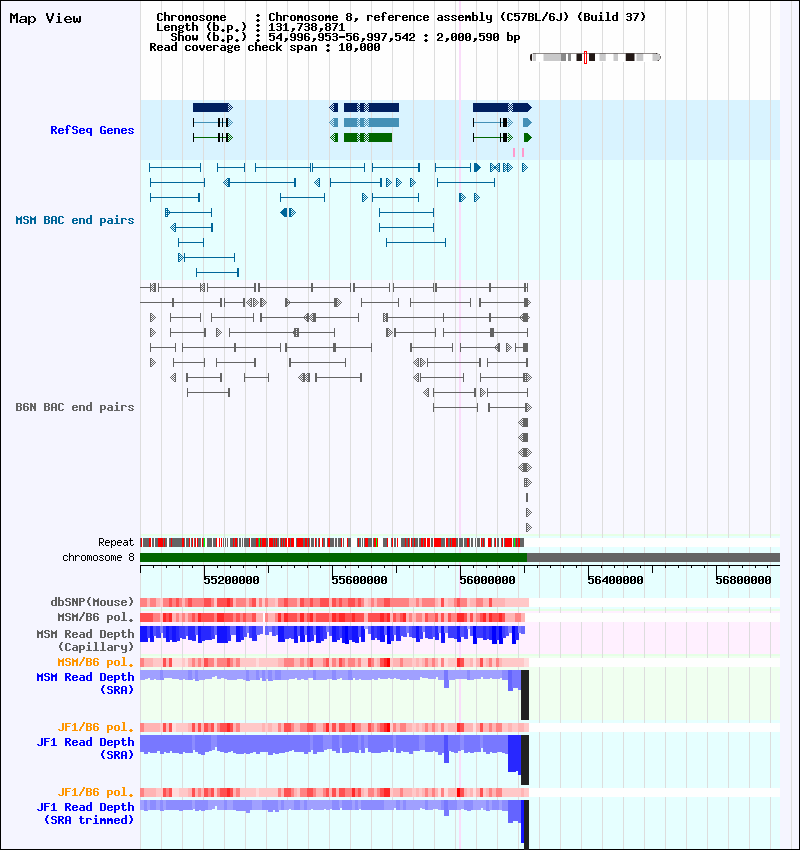Click the 55200000 ruler label
800x850 pixels.
231,580
